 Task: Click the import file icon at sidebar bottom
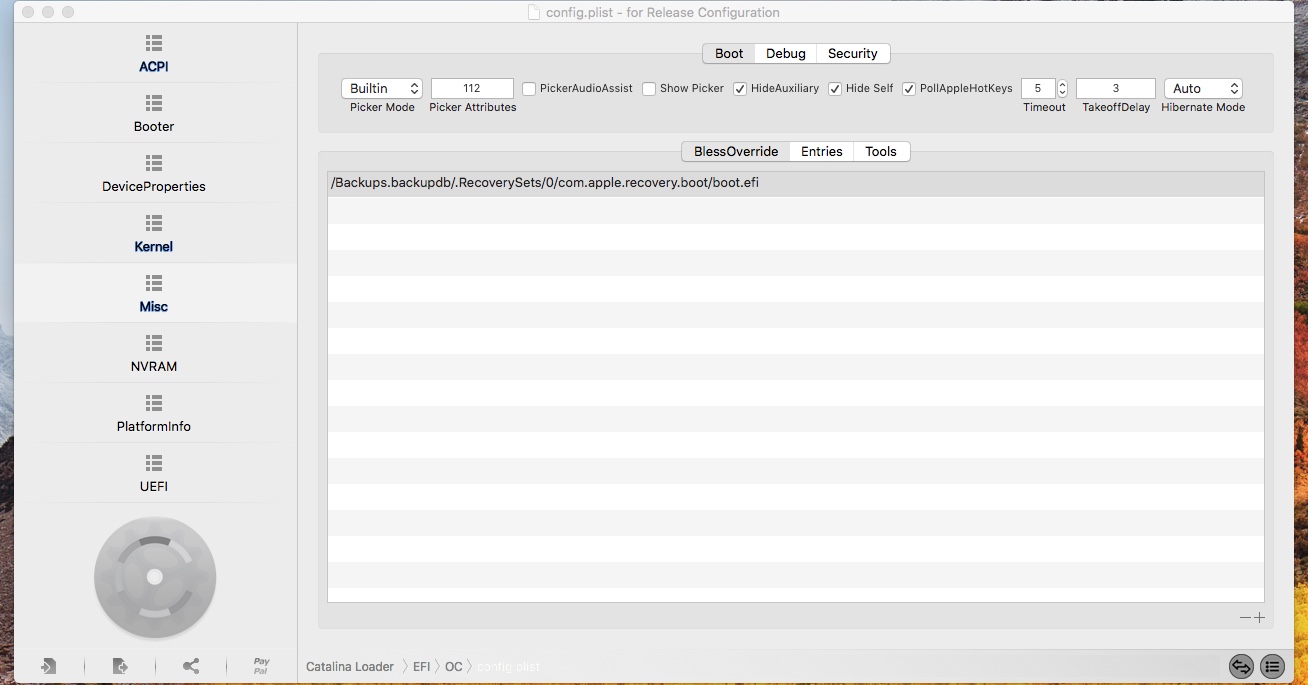click(x=48, y=666)
